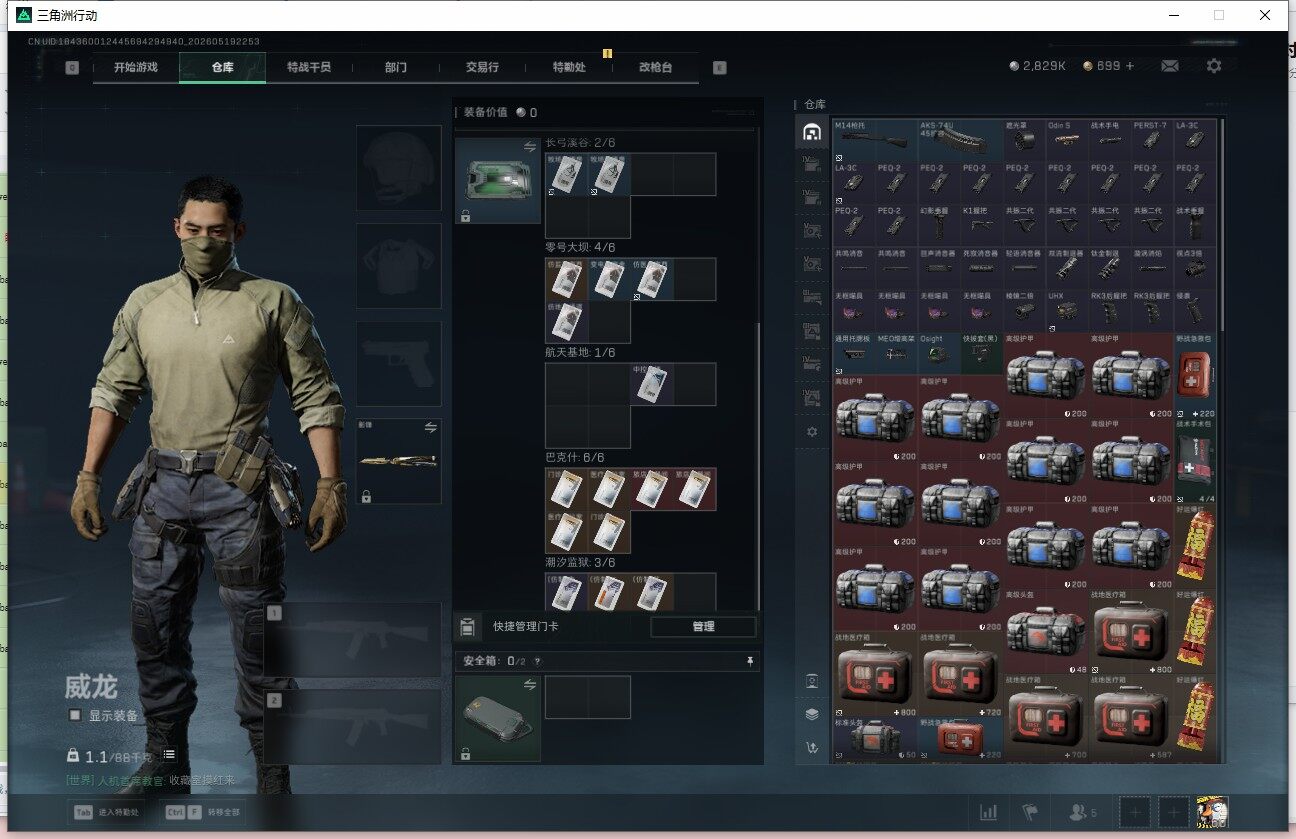Screen dimensions: 1296x839
Task: Click the world chat message line
Action: 151,780
